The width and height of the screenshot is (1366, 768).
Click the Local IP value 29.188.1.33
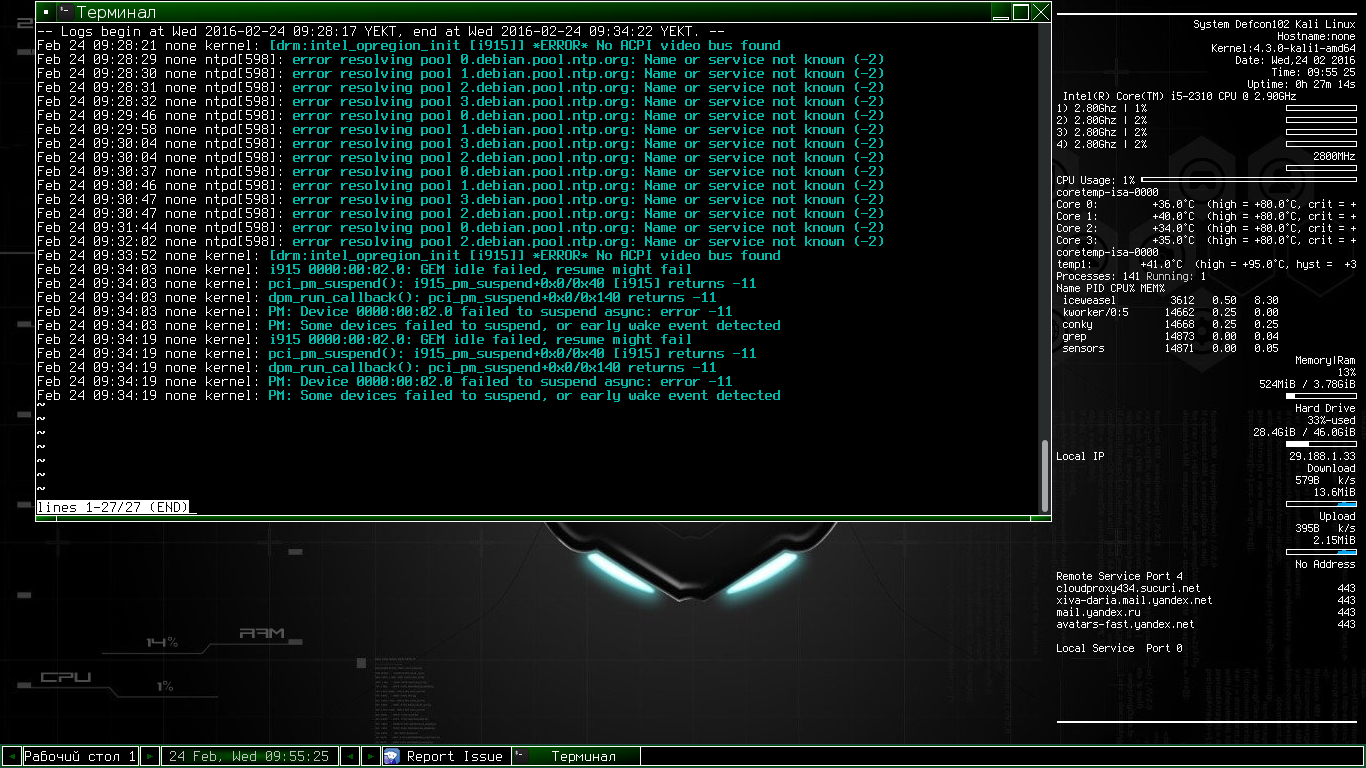[1322, 456]
